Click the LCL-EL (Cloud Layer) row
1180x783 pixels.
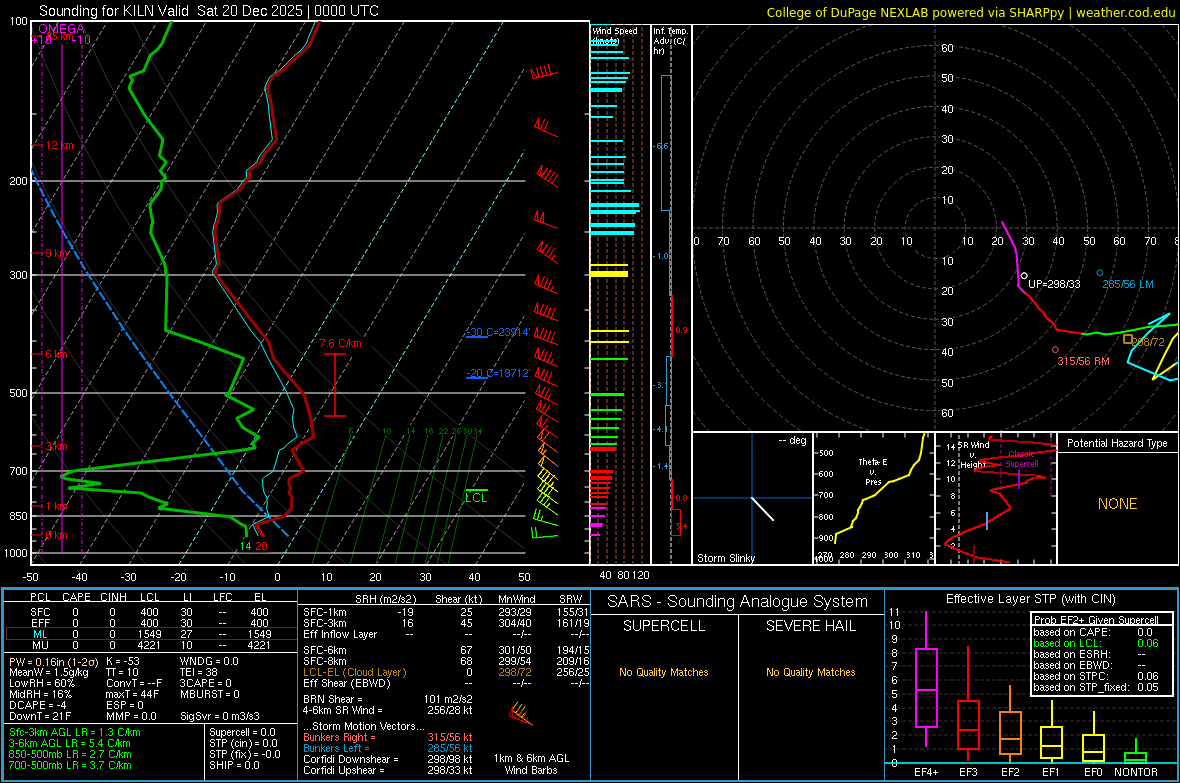click(x=446, y=672)
